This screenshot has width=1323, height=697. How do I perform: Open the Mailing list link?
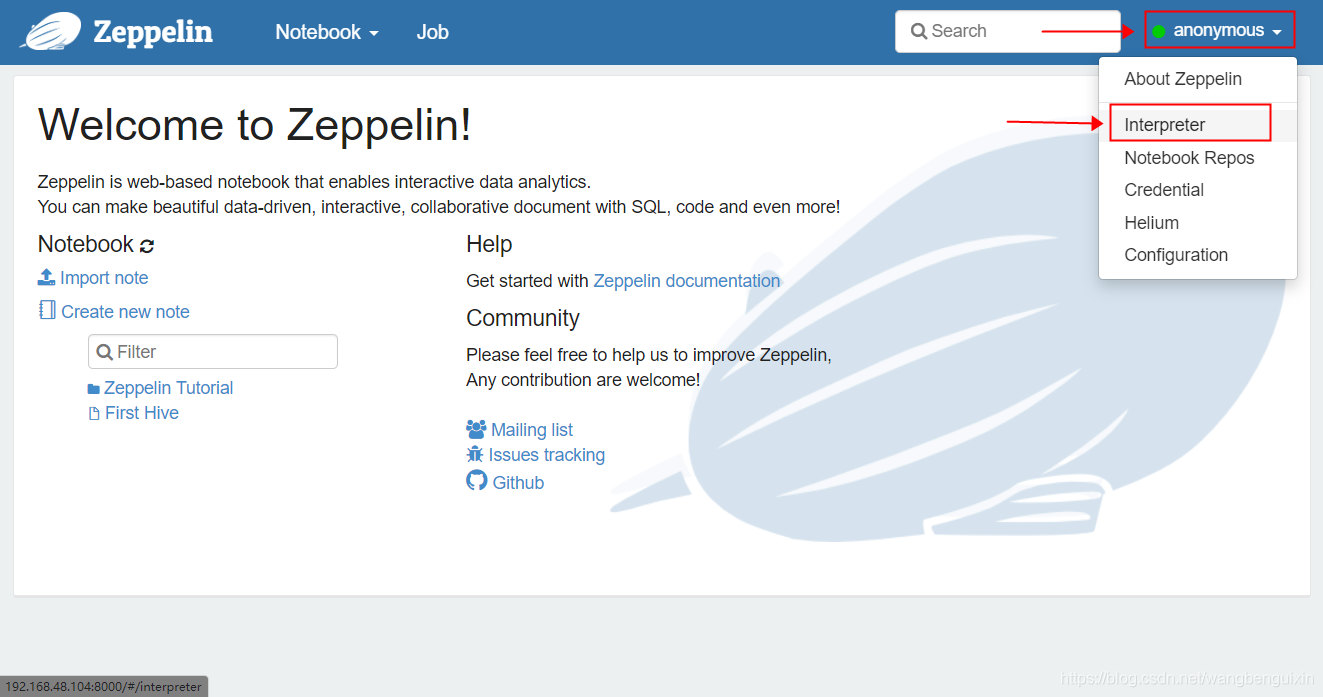(532, 430)
